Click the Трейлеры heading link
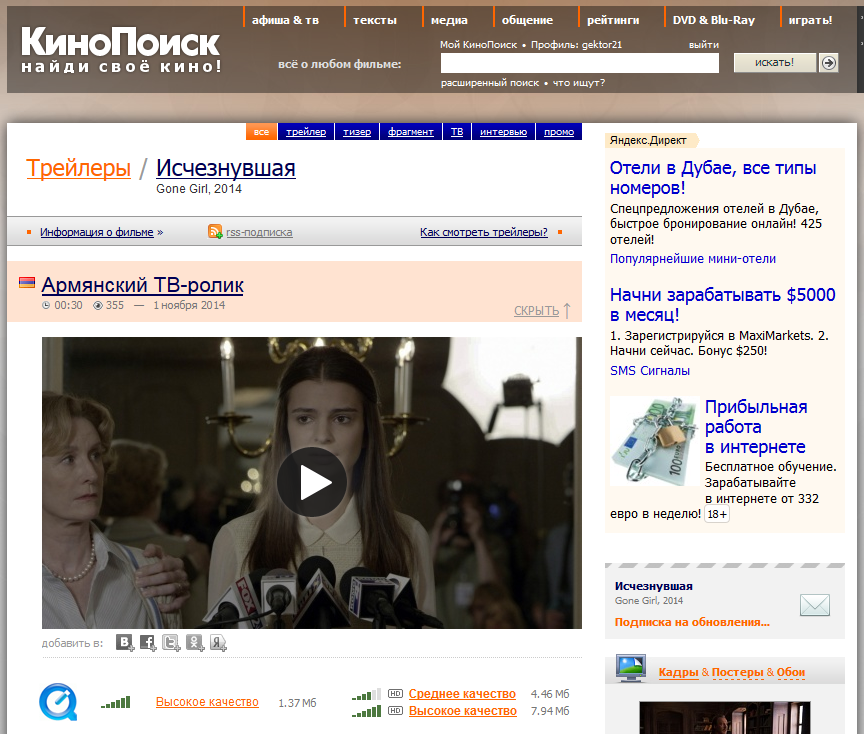Image resolution: width=864 pixels, height=734 pixels. pyautogui.click(x=78, y=168)
